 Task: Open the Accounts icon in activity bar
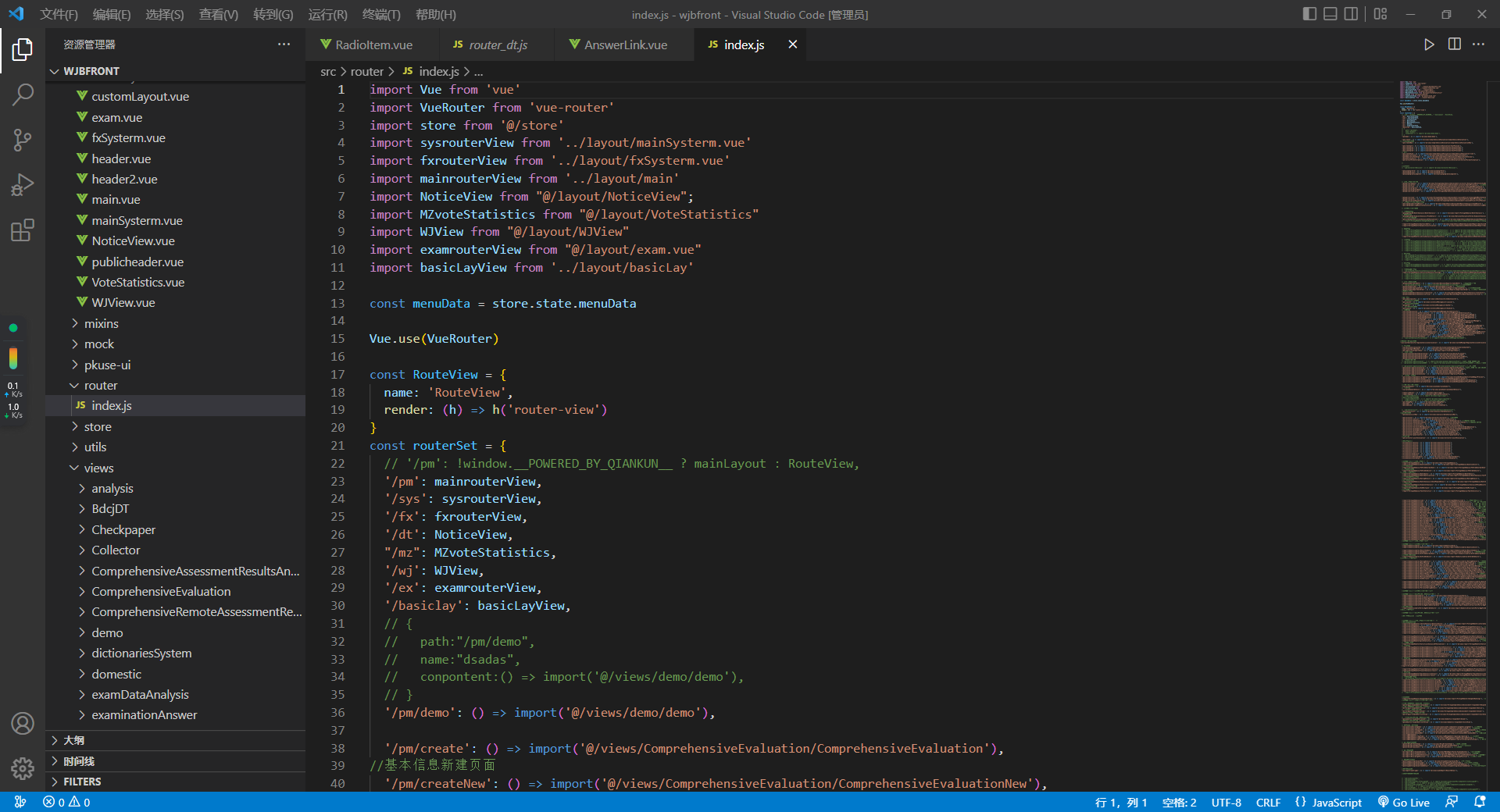(23, 724)
